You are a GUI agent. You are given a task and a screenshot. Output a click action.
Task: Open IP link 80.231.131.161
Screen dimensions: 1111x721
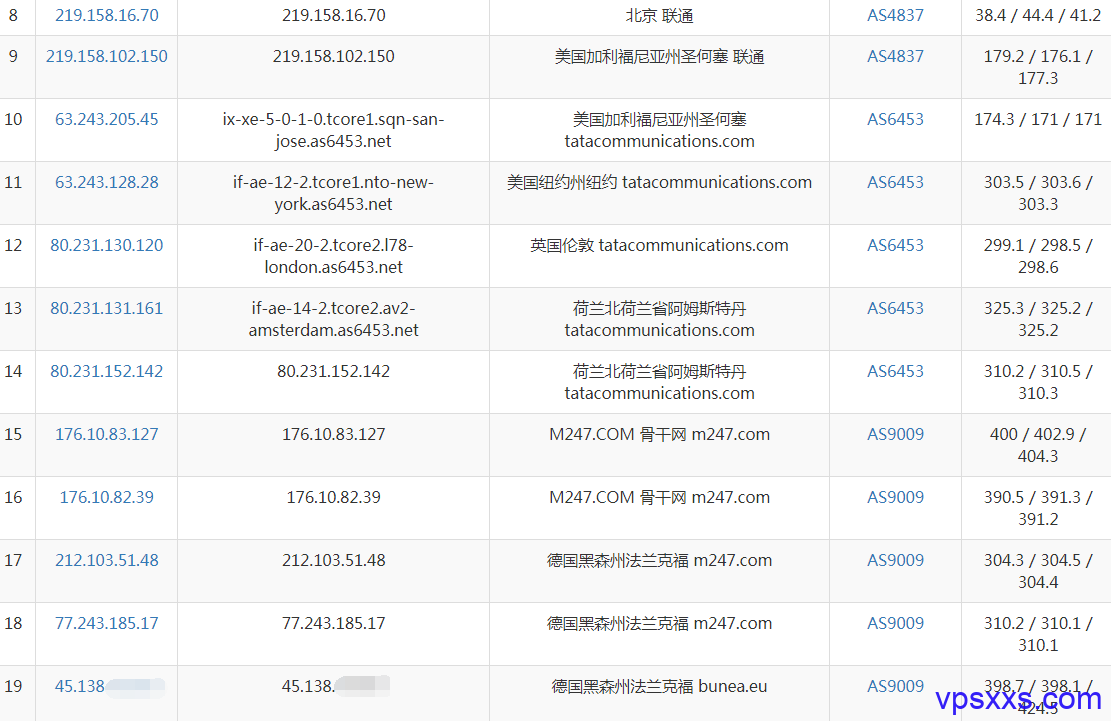106,309
